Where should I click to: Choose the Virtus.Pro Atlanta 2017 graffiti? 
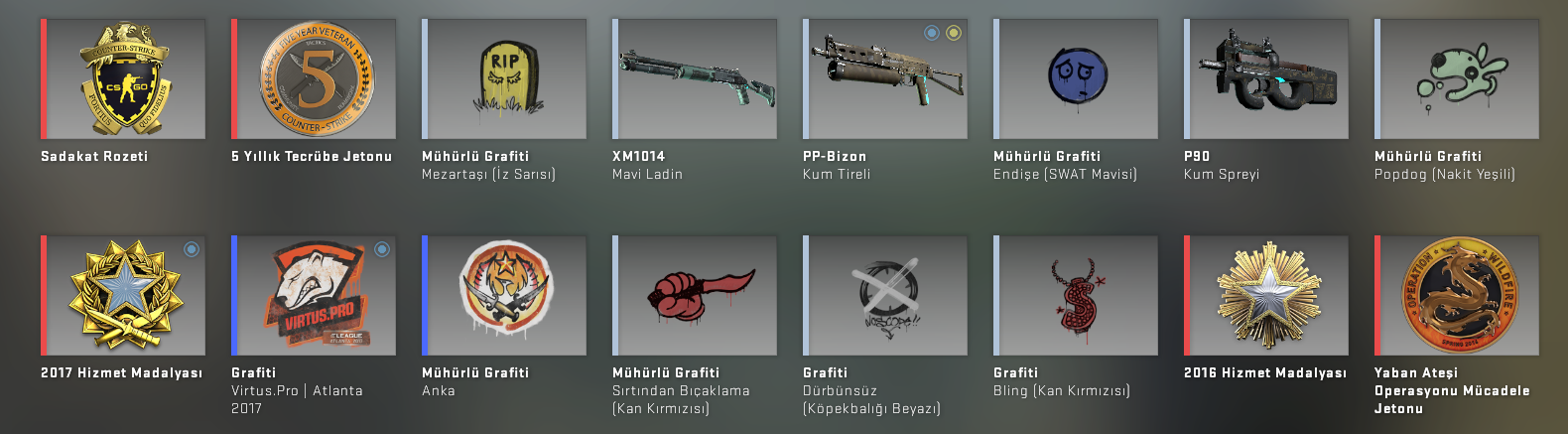314,296
